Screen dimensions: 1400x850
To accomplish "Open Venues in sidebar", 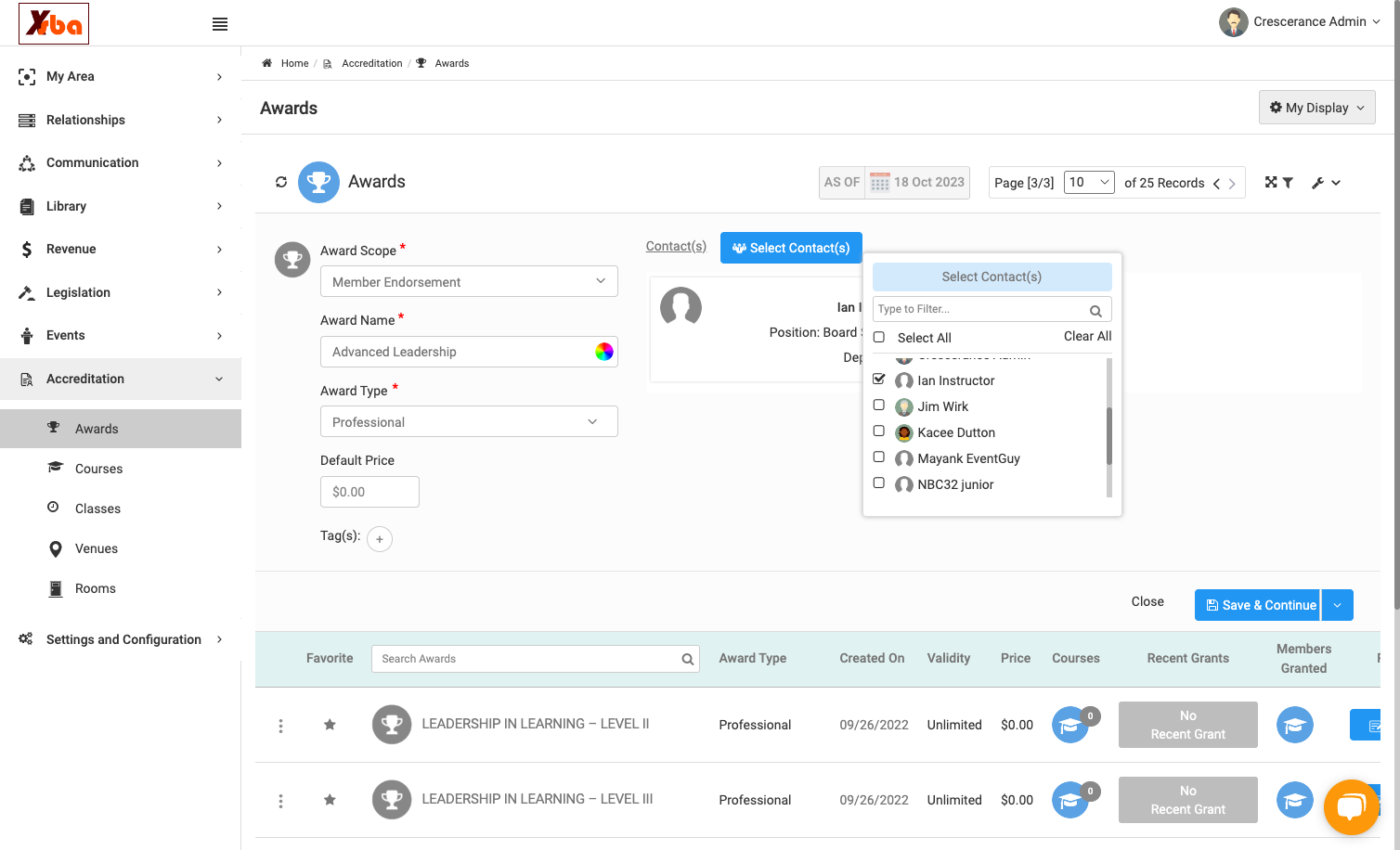I will (97, 548).
